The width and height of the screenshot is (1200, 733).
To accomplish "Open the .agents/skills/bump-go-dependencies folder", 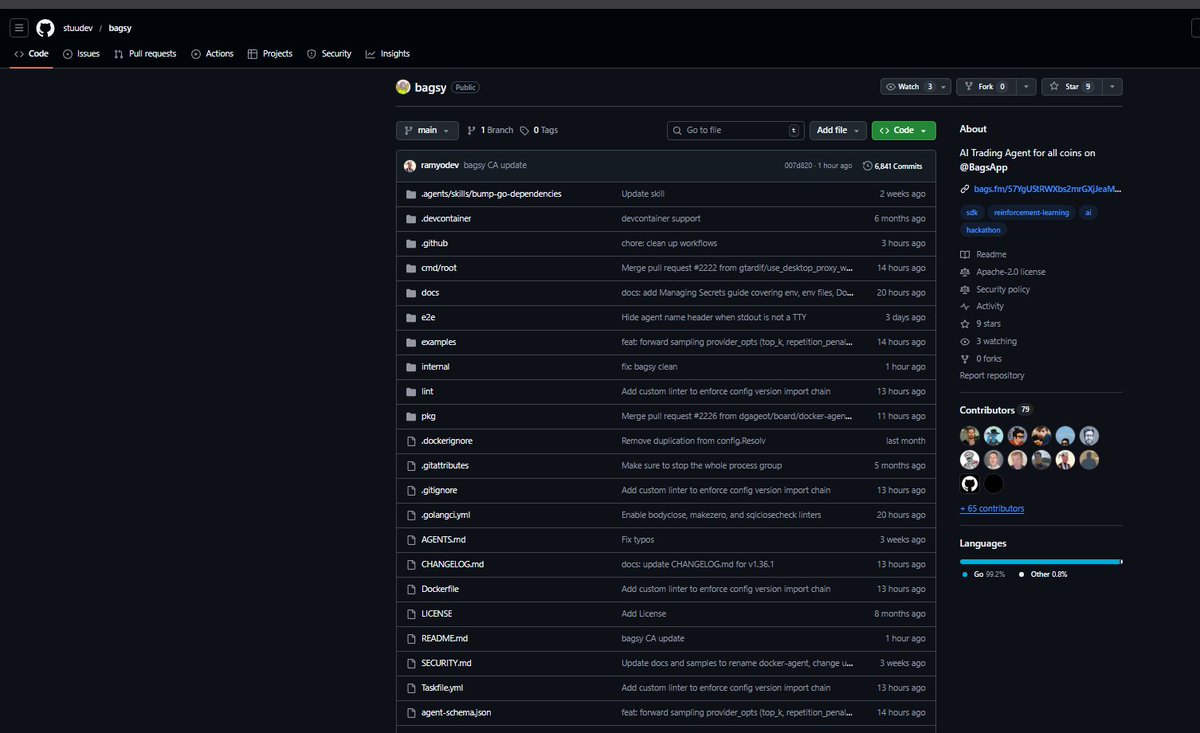I will 491,194.
